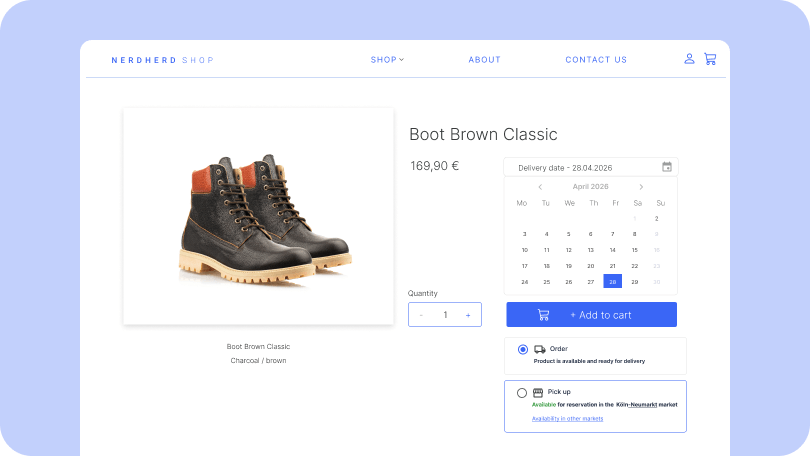
Task: Select April 8 in the calendar
Action: pyautogui.click(x=635, y=234)
